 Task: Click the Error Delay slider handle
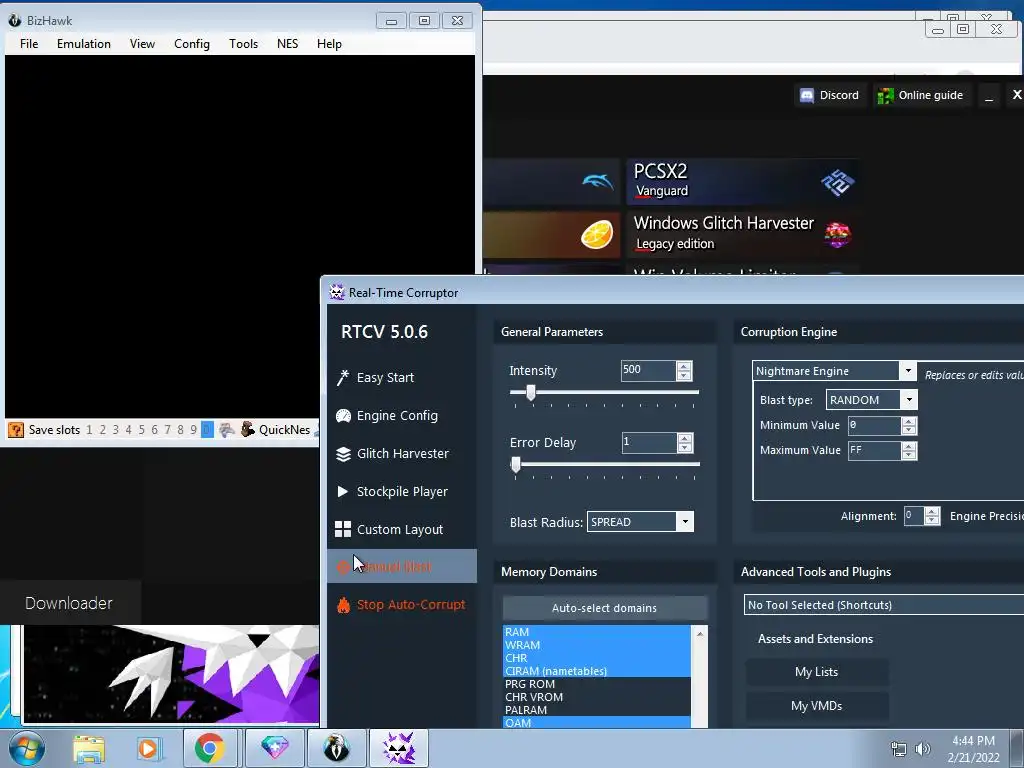(x=516, y=464)
